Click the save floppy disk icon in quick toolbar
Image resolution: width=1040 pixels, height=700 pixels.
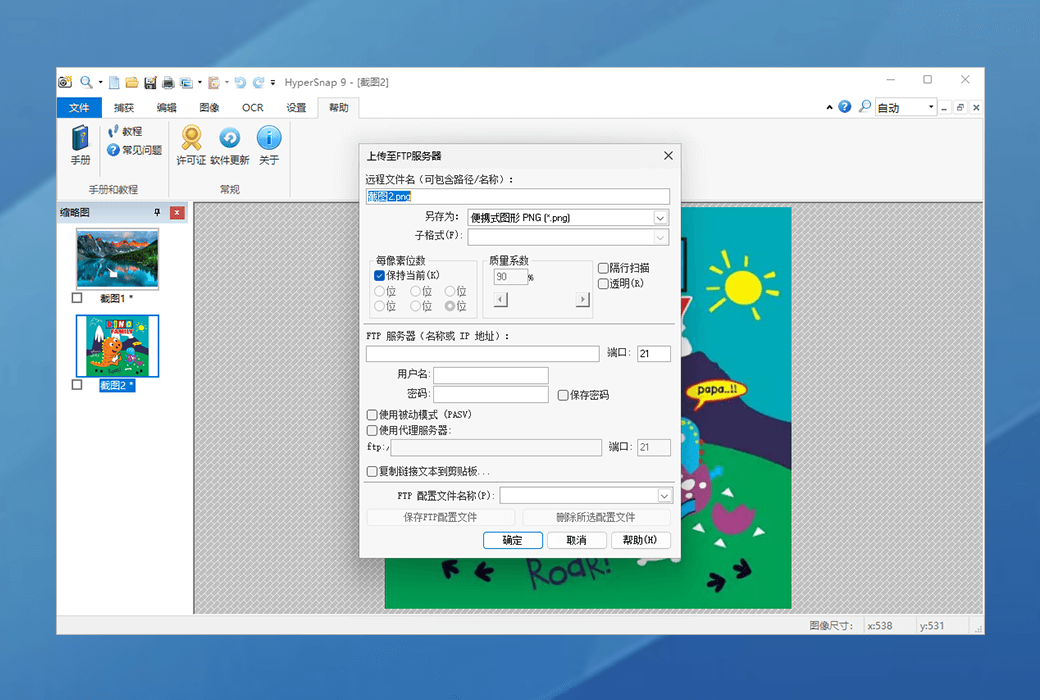tap(150, 82)
